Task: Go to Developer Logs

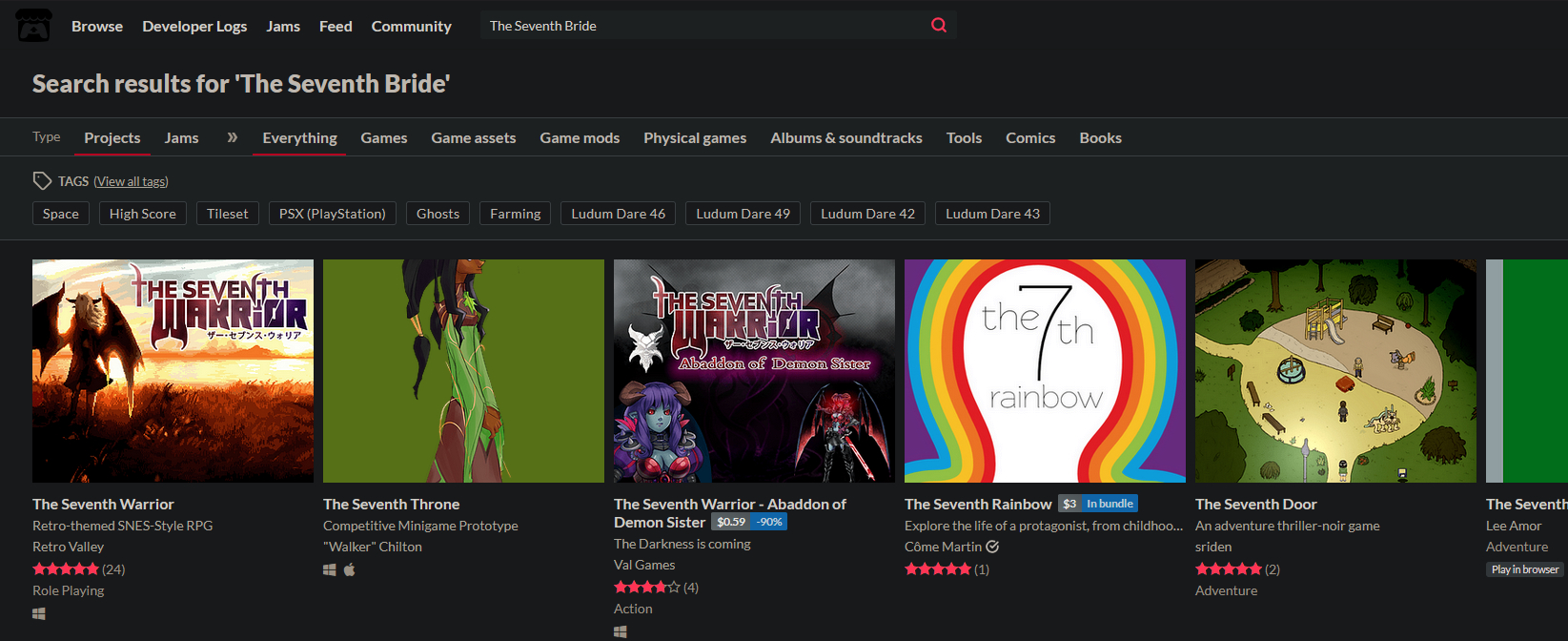Action: point(194,26)
